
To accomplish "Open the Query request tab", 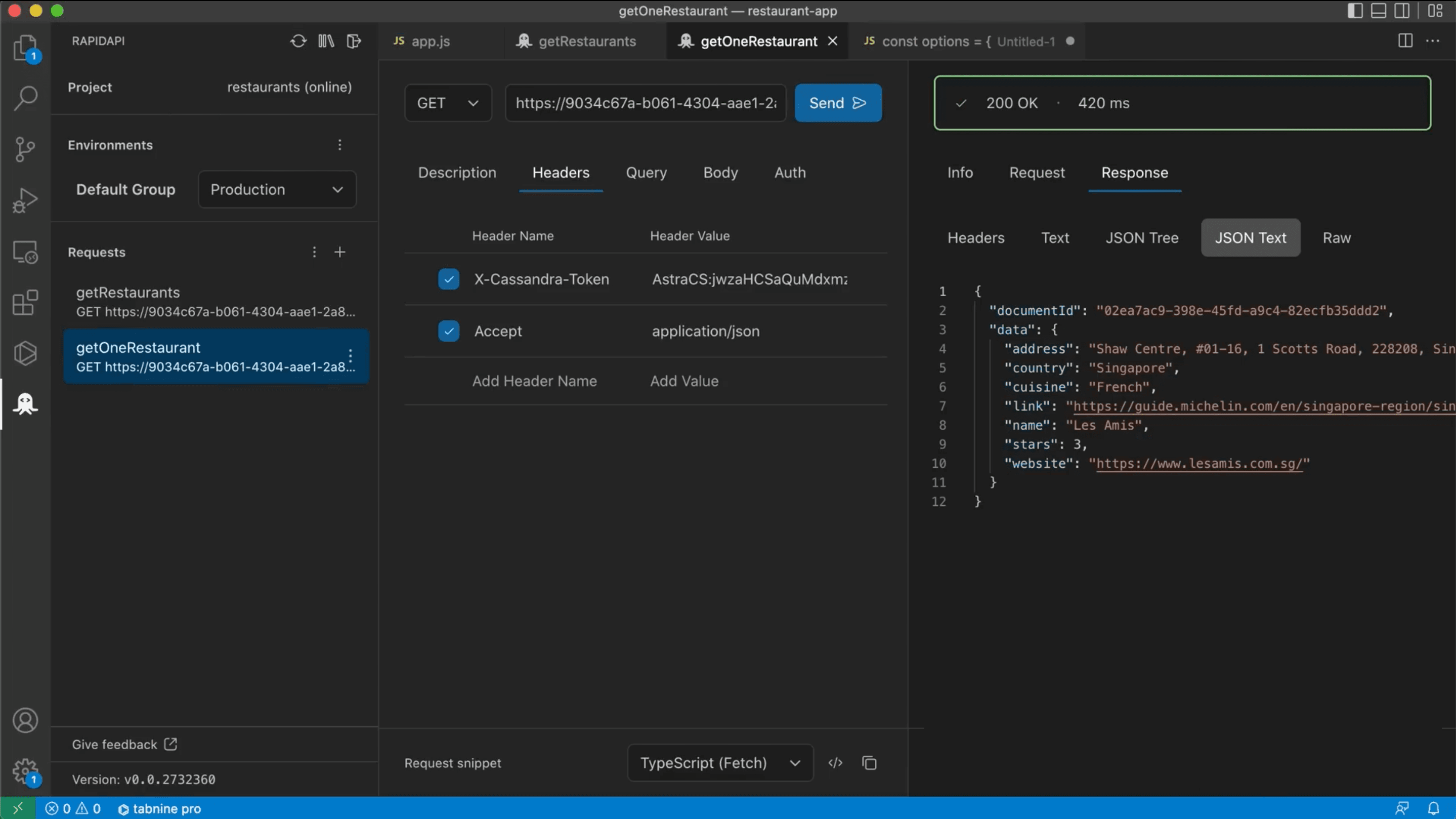I will (x=647, y=173).
